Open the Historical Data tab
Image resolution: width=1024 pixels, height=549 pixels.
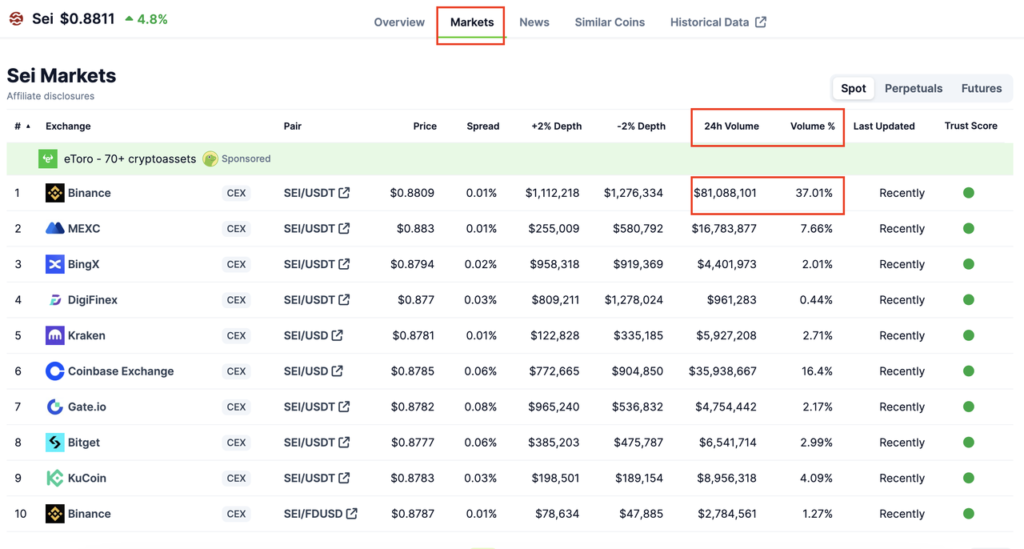[718, 22]
